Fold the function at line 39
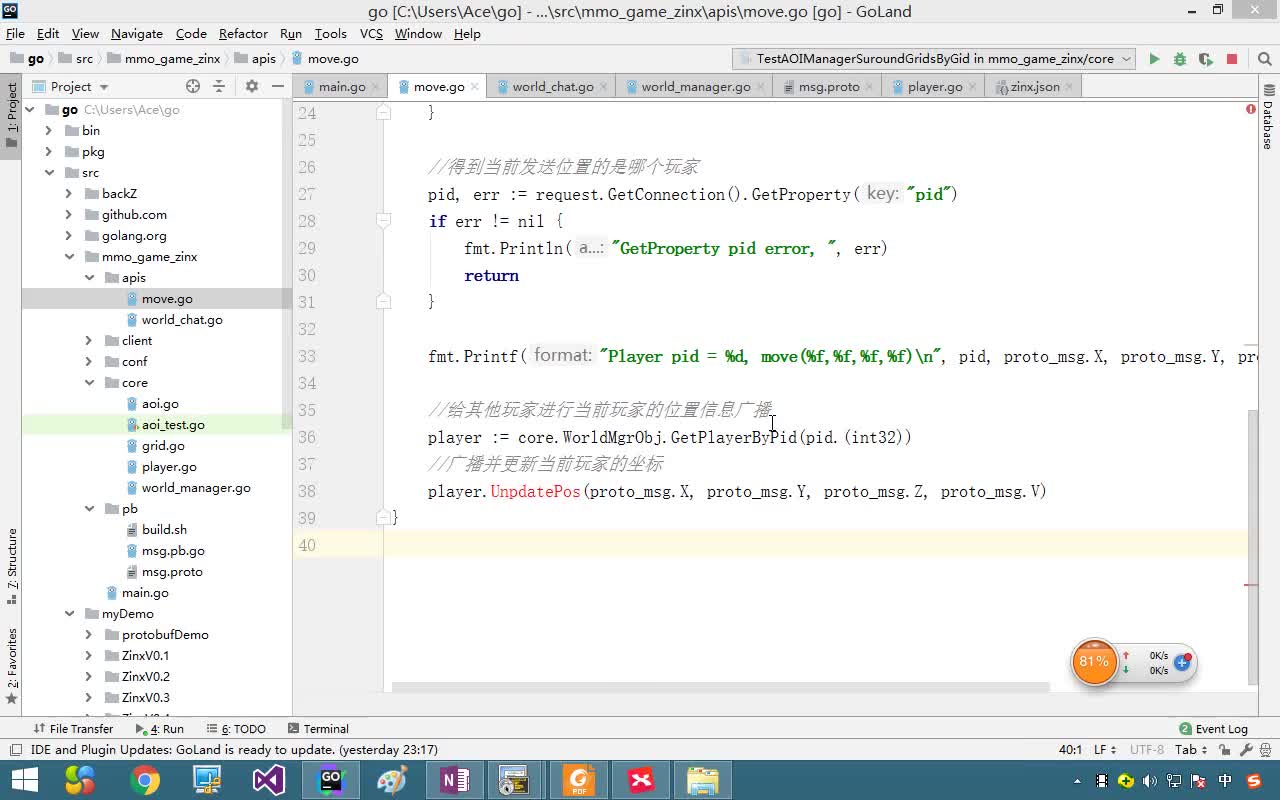Screen dimensions: 1280x800 (x=383, y=518)
